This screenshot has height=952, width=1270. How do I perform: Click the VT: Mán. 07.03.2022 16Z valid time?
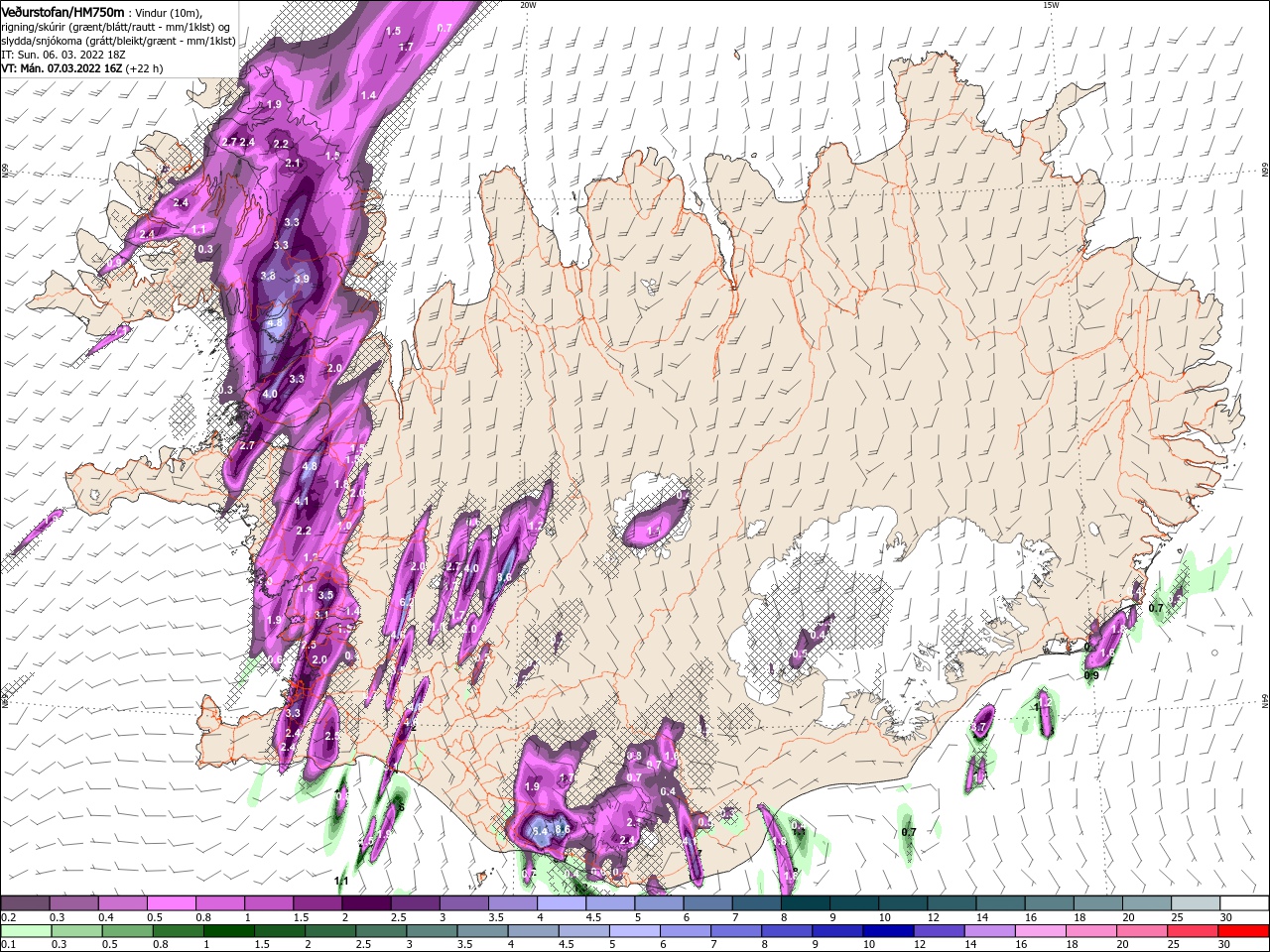pos(63,68)
